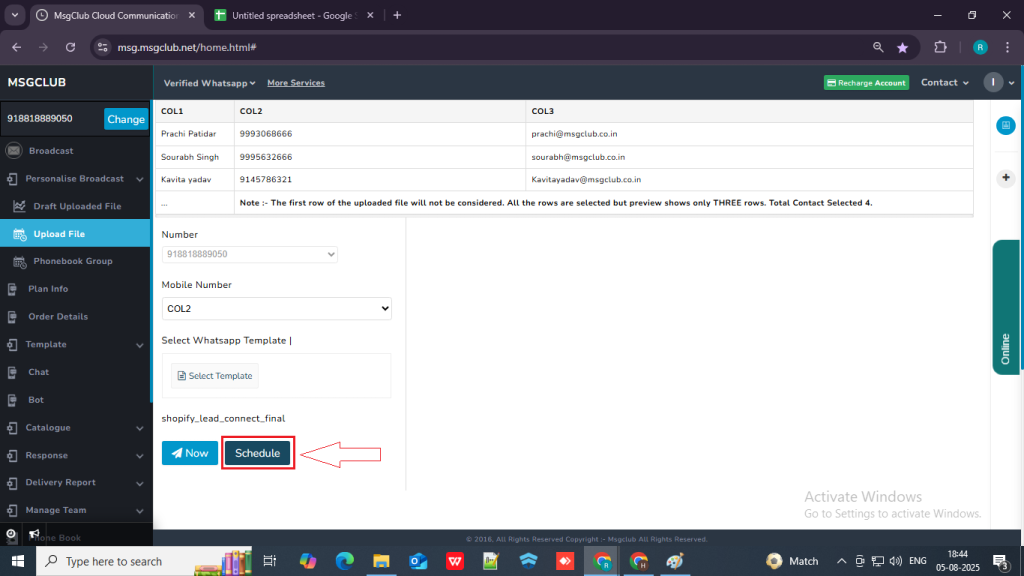Open the Contact dropdown in header

pos(944,82)
